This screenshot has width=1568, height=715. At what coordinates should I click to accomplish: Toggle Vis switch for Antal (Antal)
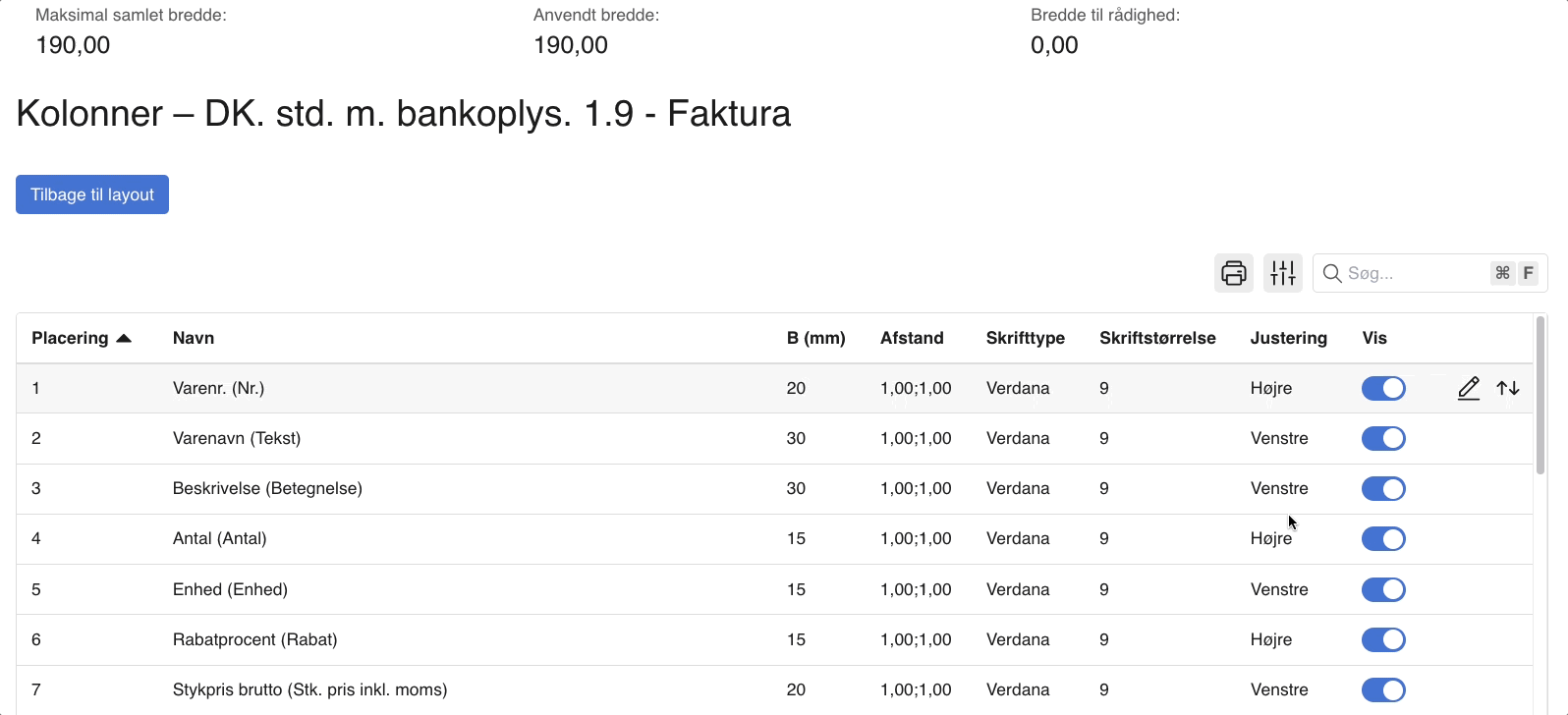tap(1383, 539)
